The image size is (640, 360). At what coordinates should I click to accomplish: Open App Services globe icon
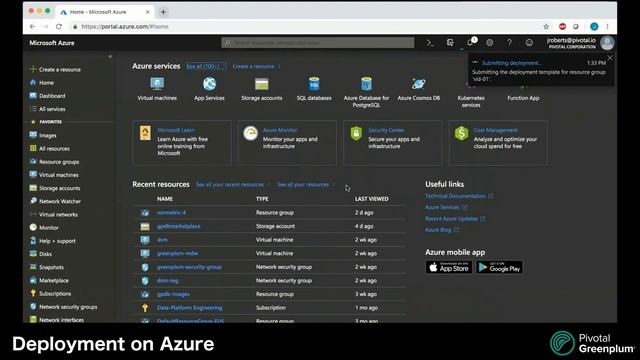[209, 84]
